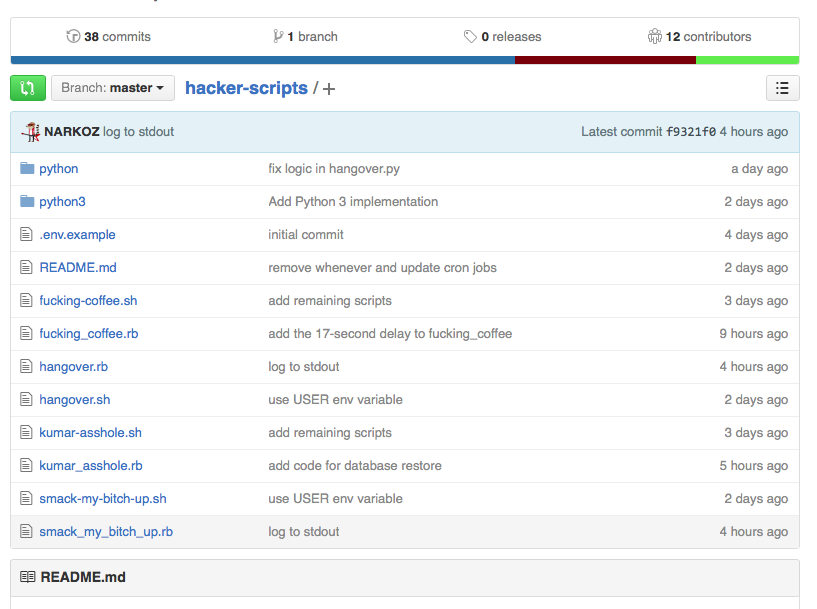Click the book icon in README.md header
817x609 pixels.
[x=28, y=577]
